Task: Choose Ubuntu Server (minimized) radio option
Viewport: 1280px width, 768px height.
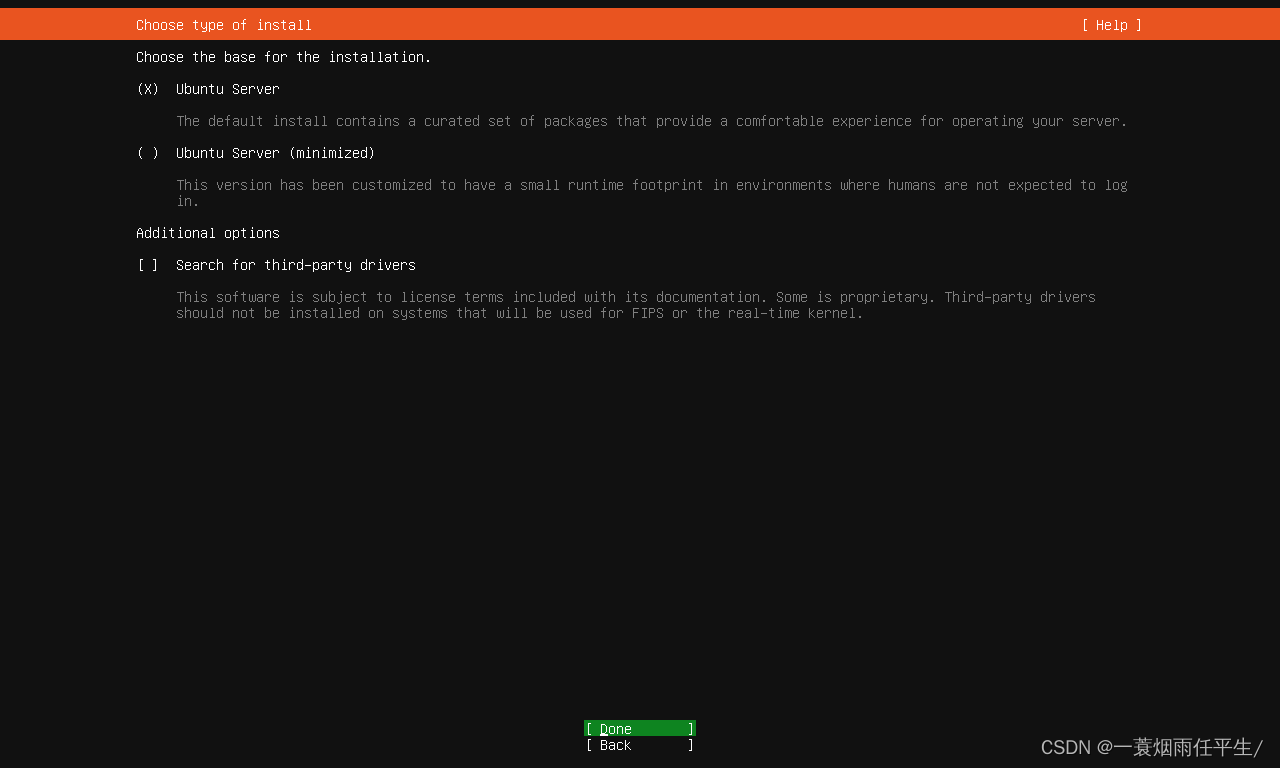Action: pyautogui.click(x=148, y=153)
